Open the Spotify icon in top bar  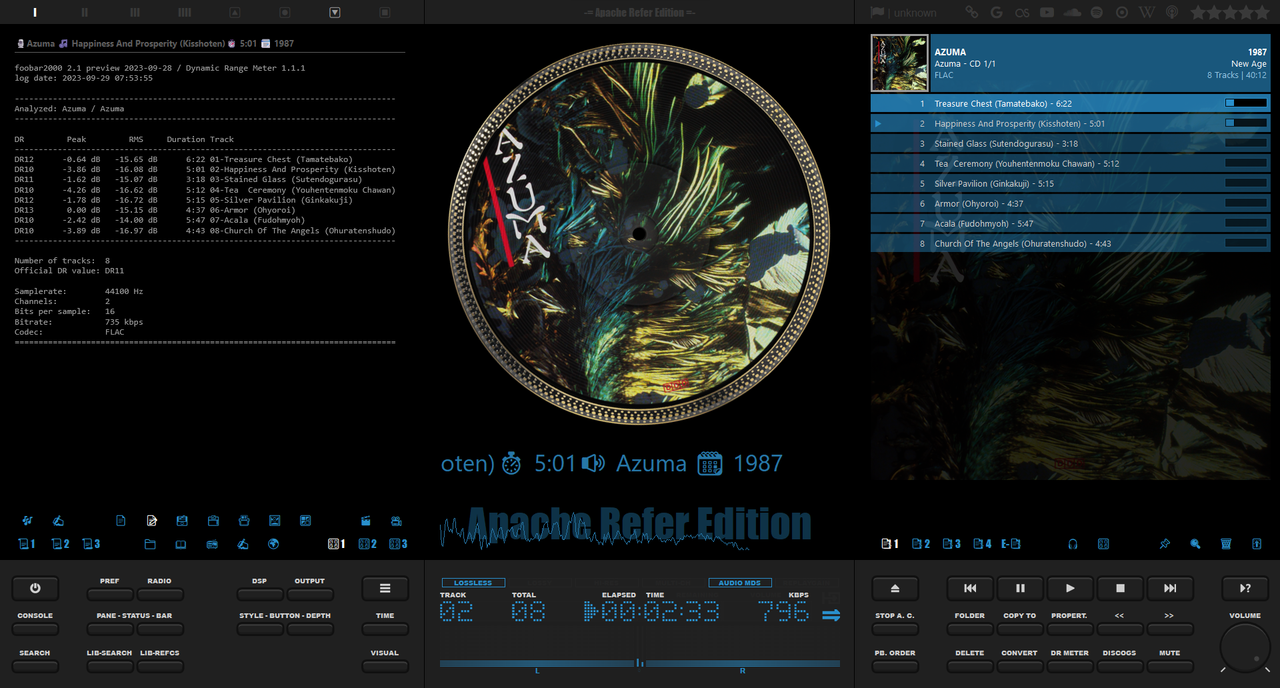coord(1097,12)
